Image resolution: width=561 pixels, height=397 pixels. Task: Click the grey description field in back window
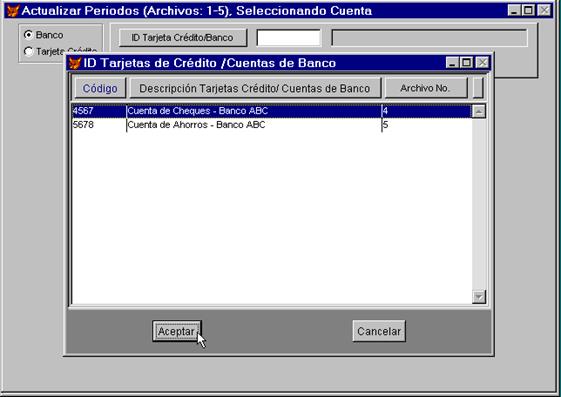click(429, 38)
